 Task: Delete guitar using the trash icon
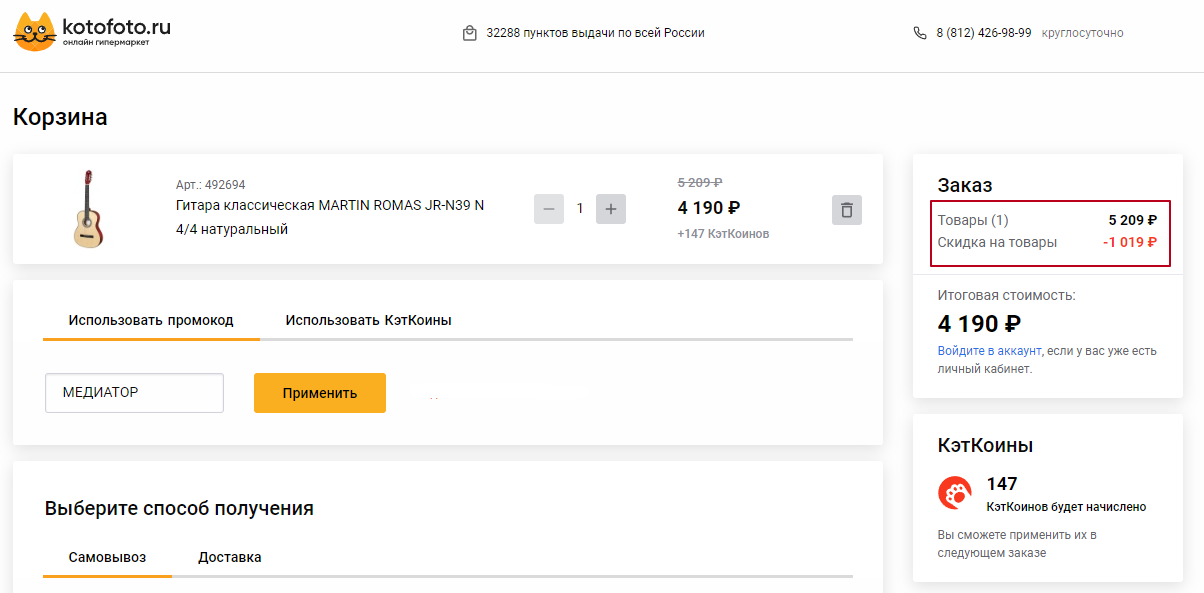point(846,210)
